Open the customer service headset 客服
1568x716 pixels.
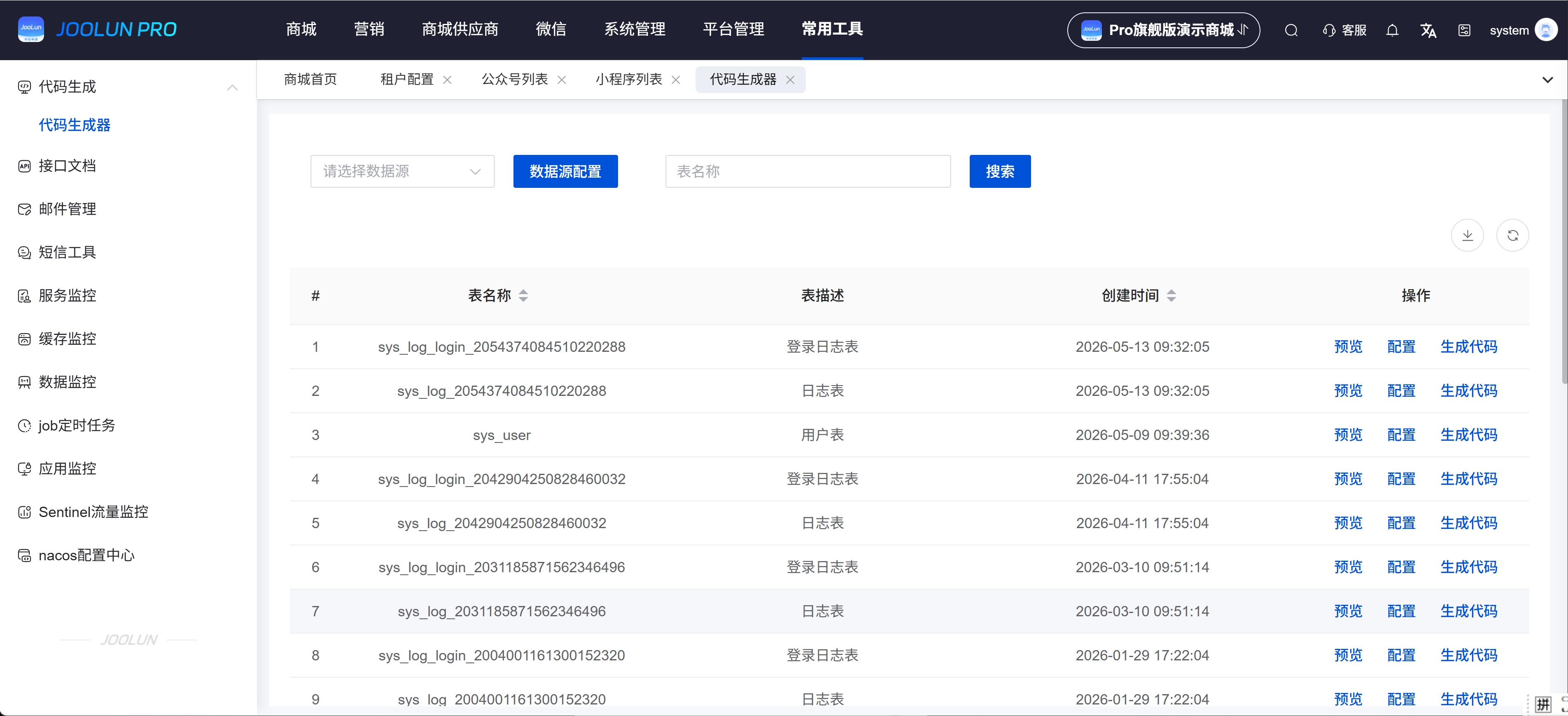coord(1344,30)
